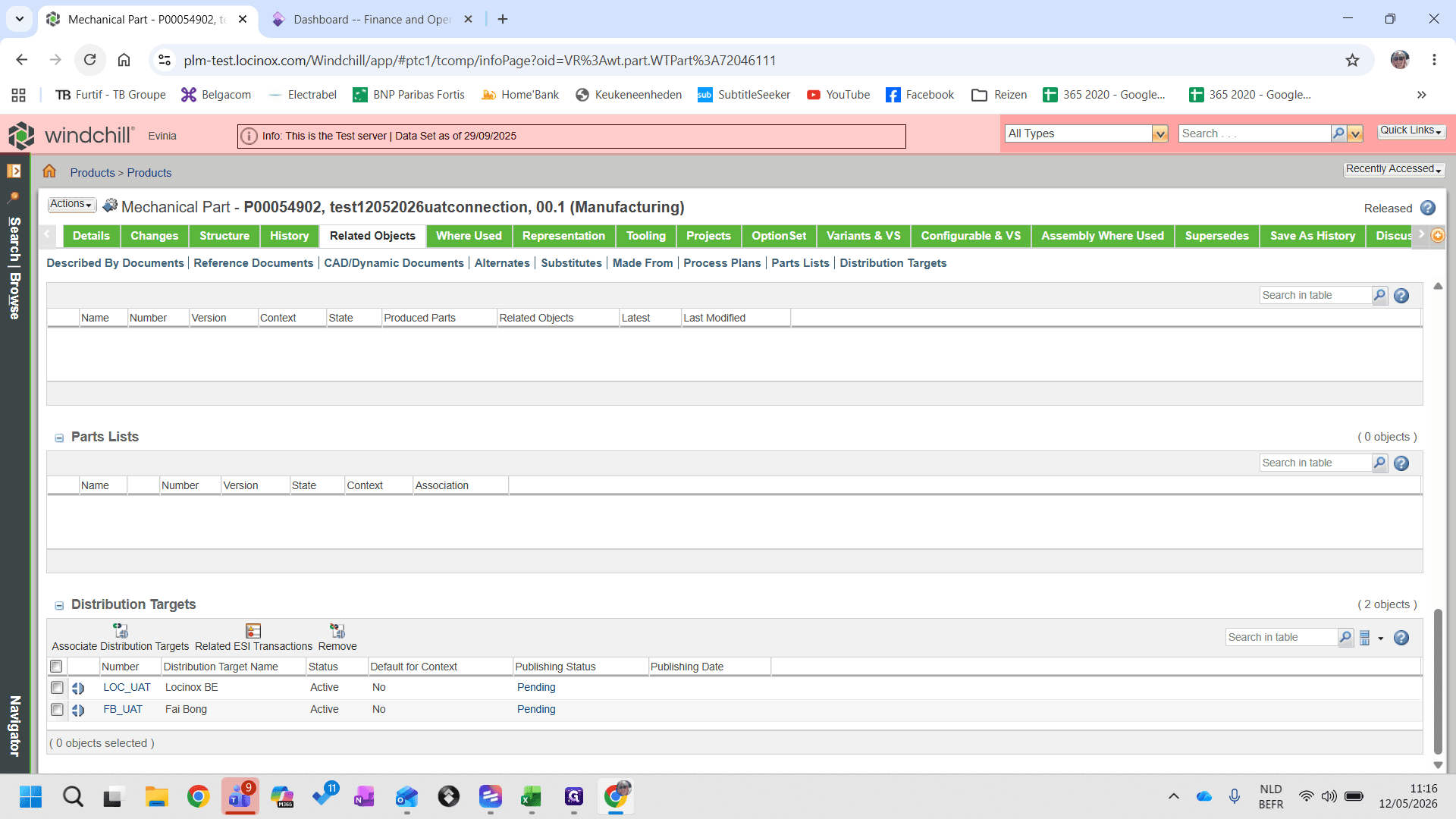
Task: Open Microsoft Teams from taskbar
Action: (240, 796)
